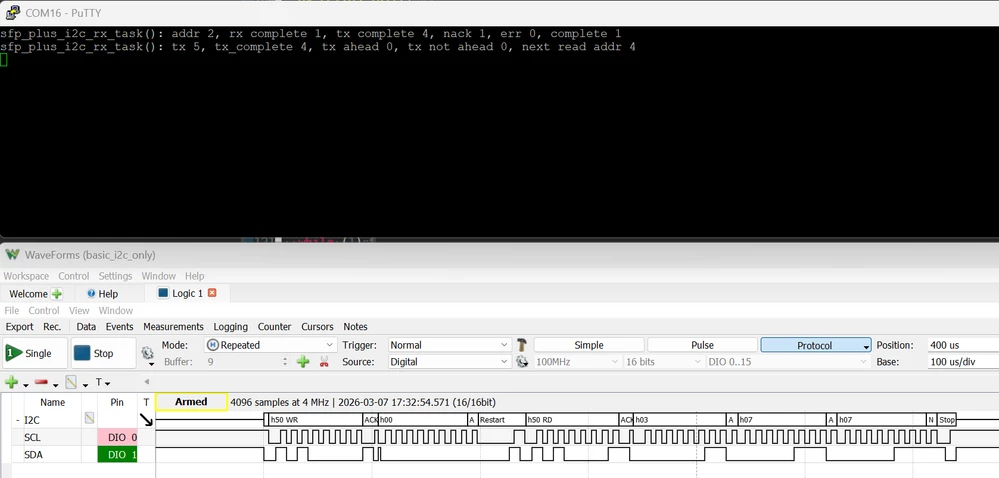Open the DIO 0..15 dropdown
The height and width of the screenshot is (478, 999).
click(787, 362)
